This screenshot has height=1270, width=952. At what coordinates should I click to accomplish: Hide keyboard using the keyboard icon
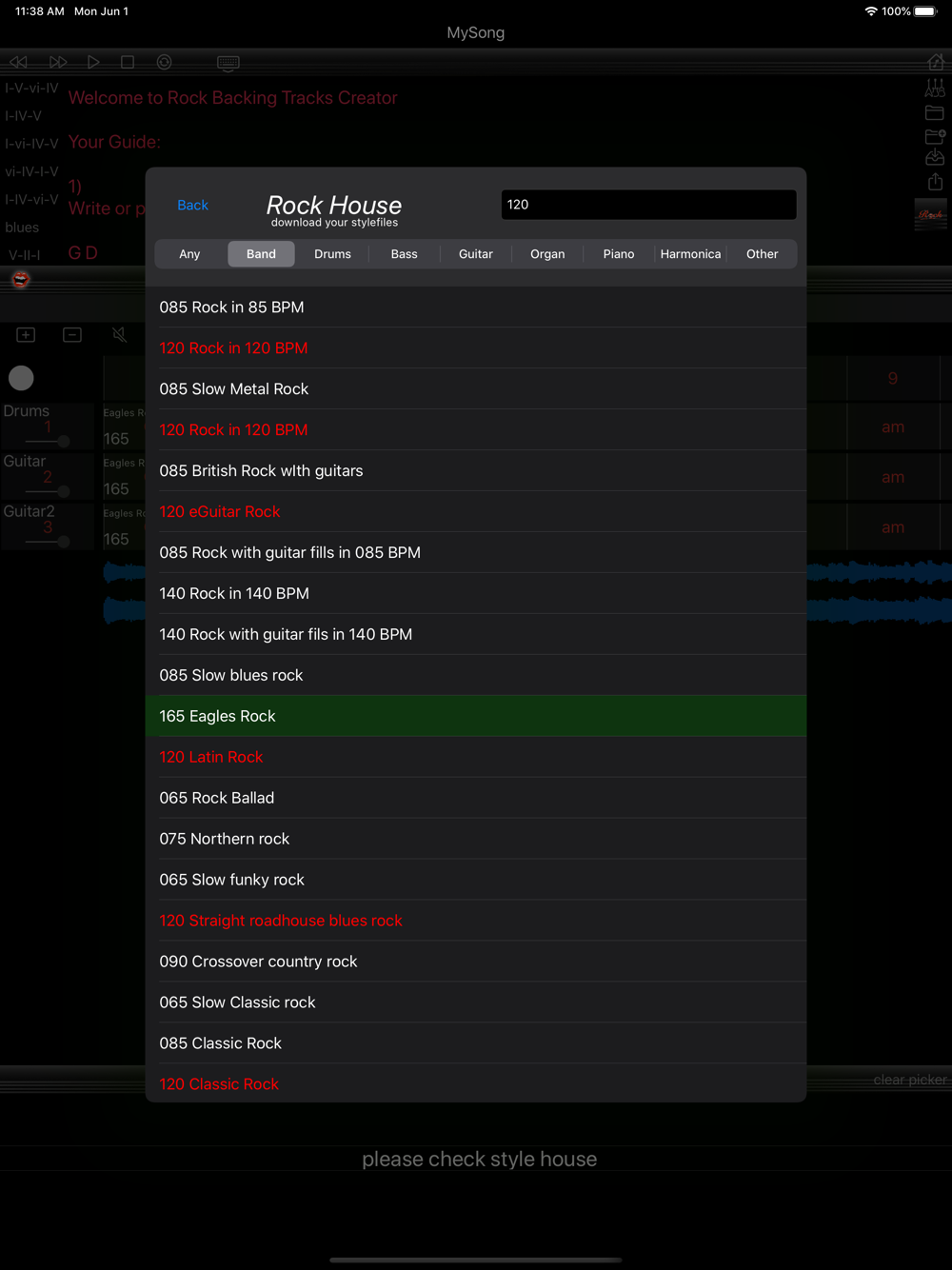pos(228,63)
